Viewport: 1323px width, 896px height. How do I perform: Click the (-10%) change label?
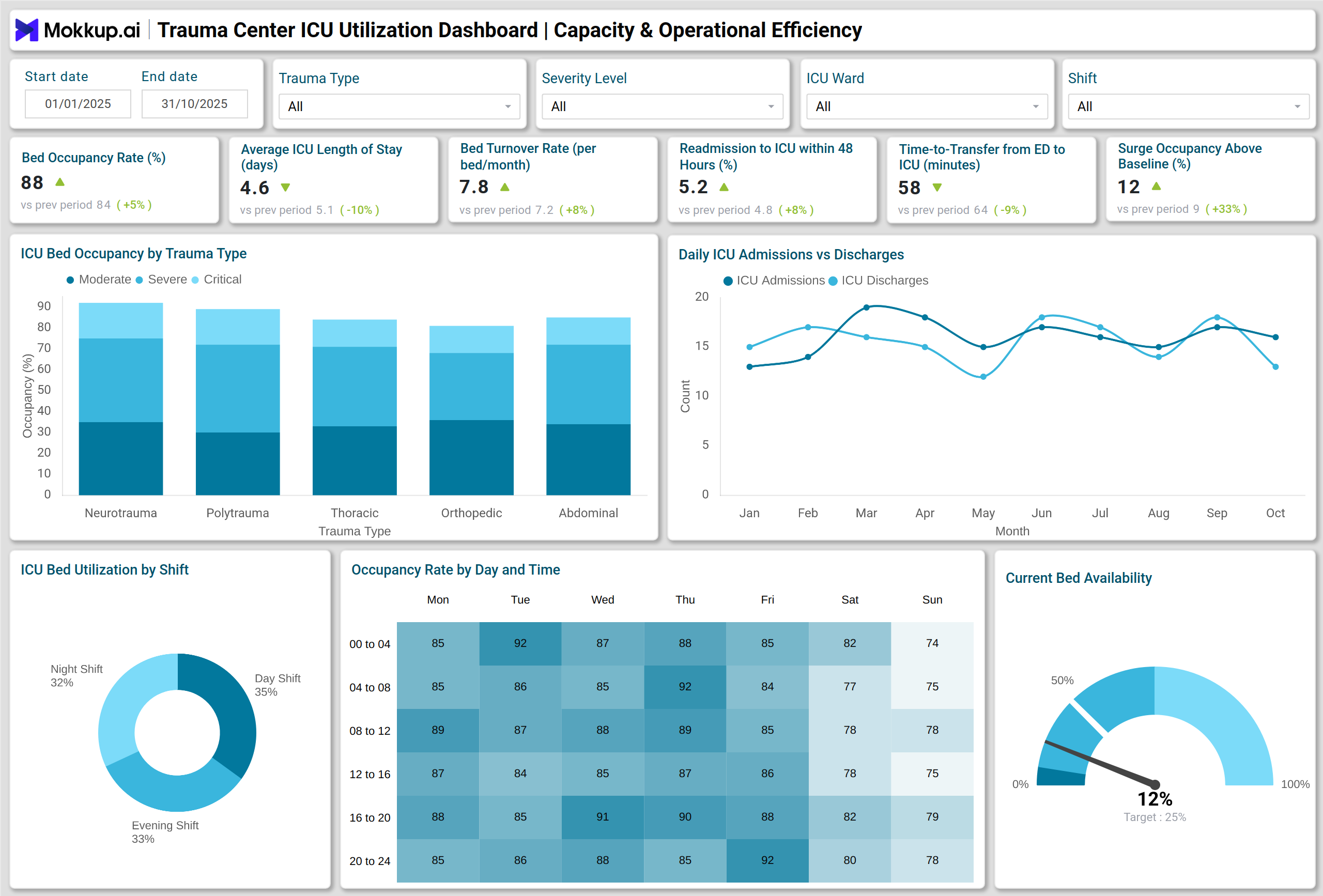click(x=359, y=210)
